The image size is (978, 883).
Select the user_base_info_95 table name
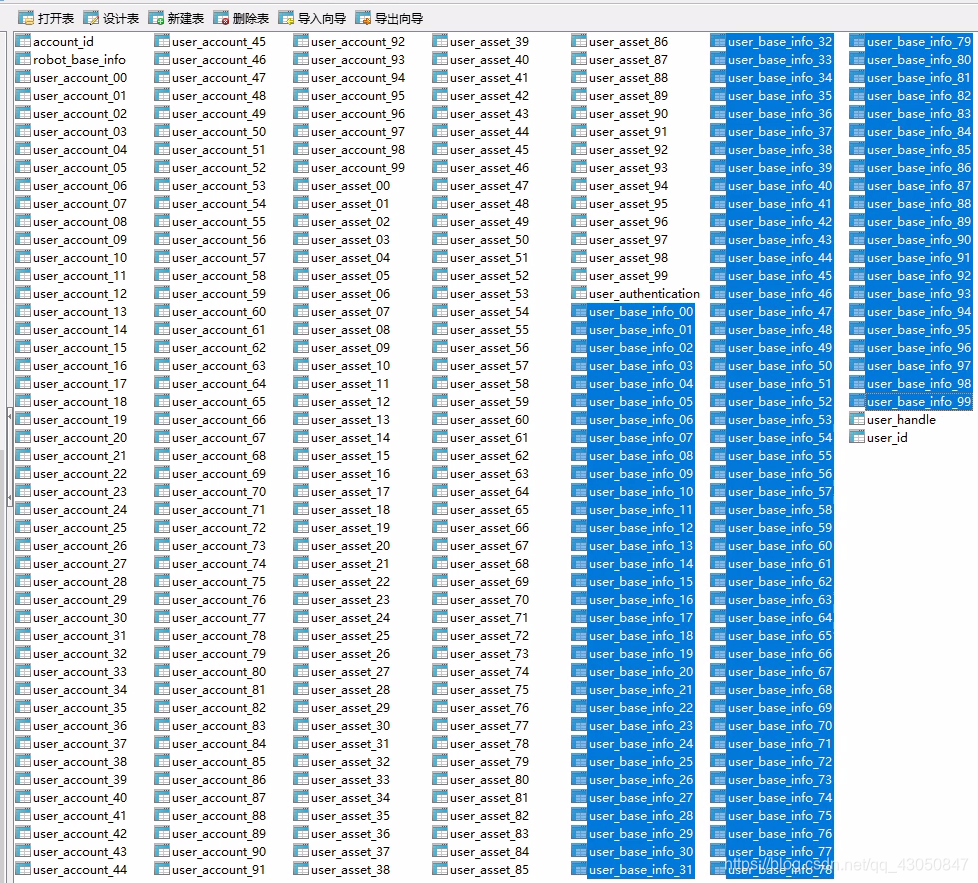click(919, 330)
